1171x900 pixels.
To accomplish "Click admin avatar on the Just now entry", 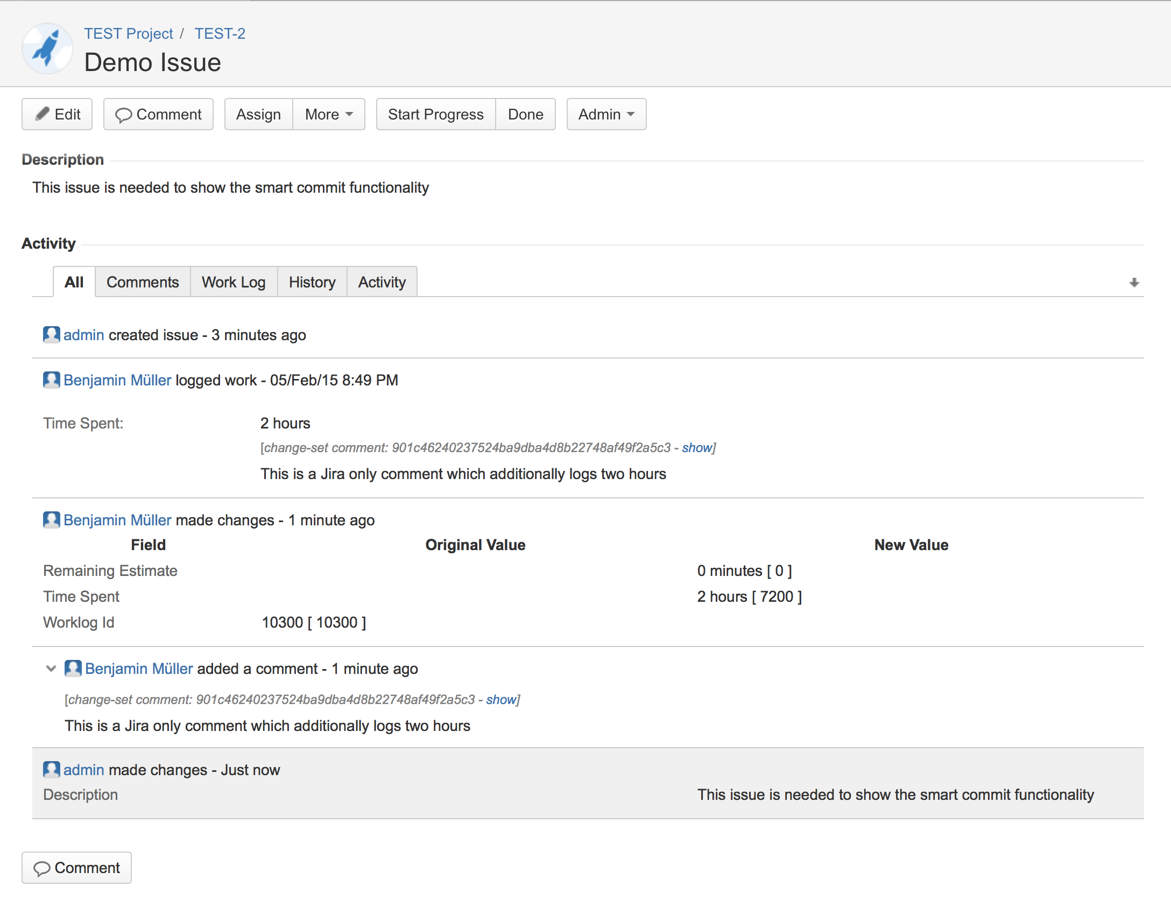I will tap(51, 770).
